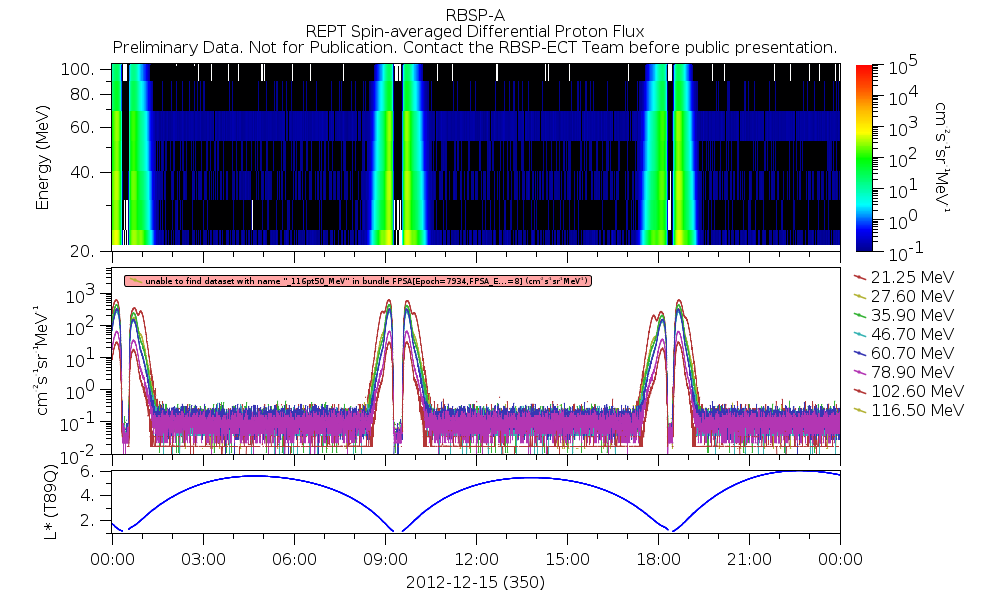Click the date label 2012-12-15 (350)
The width and height of the screenshot is (1000, 600).
coord(475,581)
